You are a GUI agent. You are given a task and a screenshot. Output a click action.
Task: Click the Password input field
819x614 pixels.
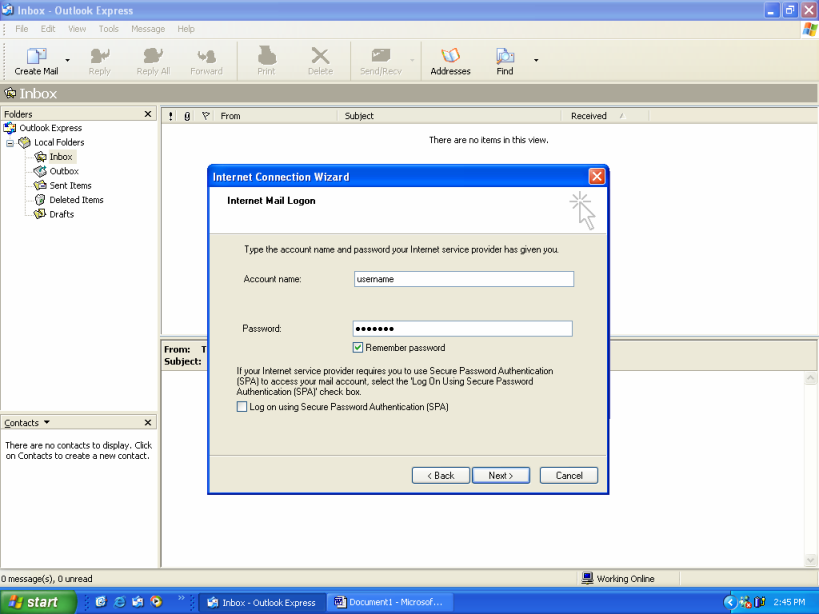pyautogui.click(x=462, y=328)
